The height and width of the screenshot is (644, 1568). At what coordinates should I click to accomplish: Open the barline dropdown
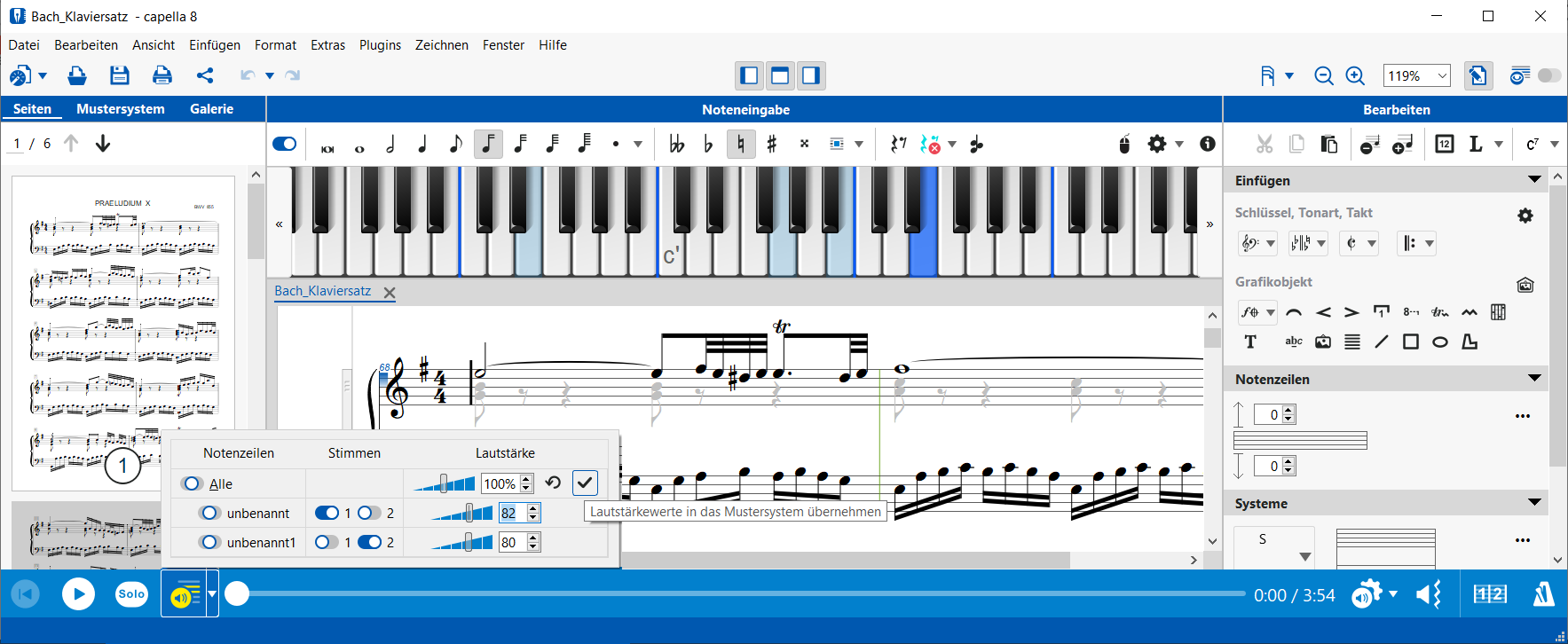point(1416,243)
